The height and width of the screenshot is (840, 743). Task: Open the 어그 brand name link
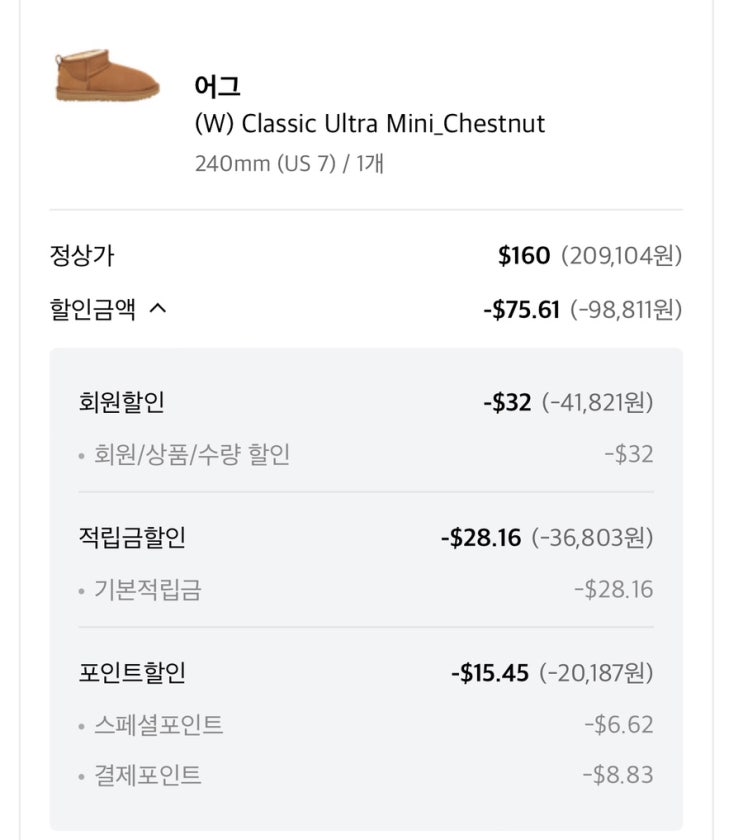coord(217,87)
